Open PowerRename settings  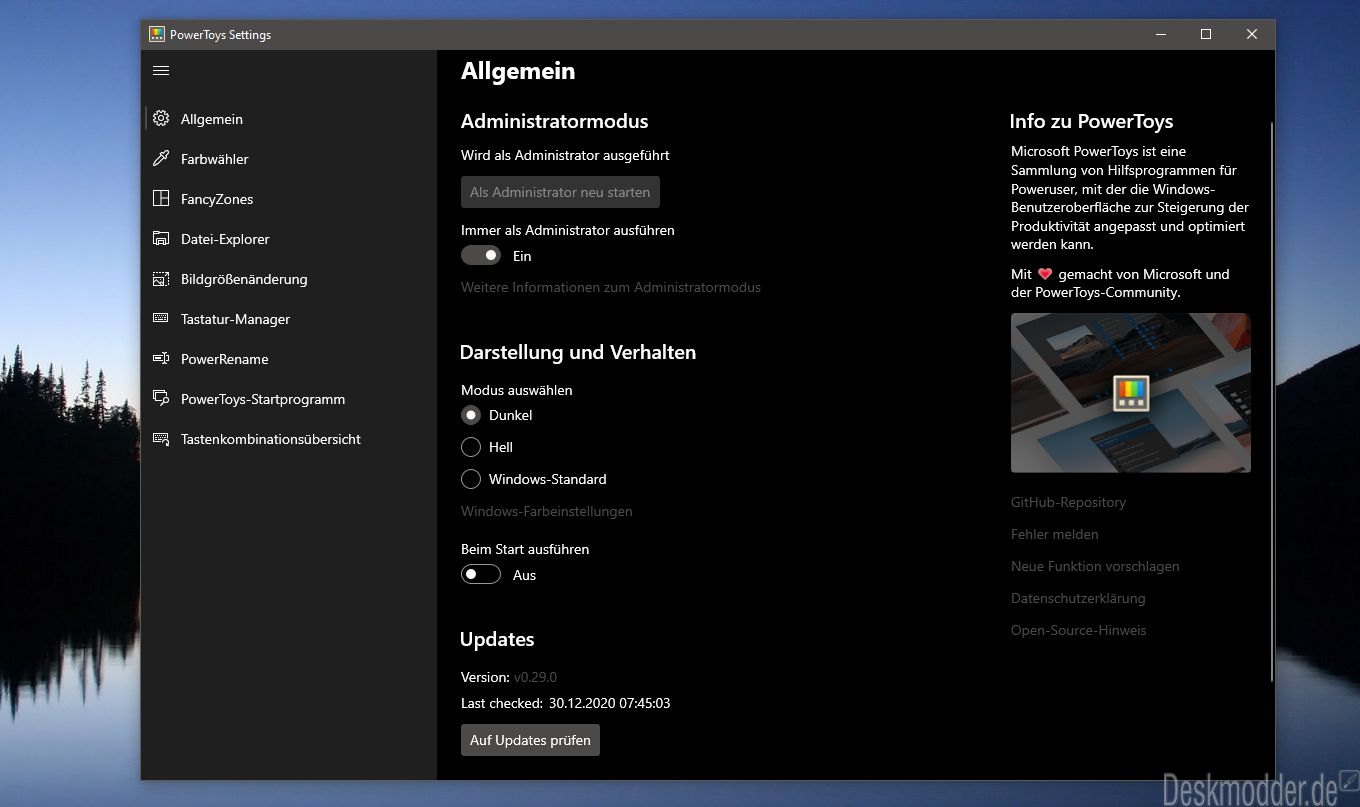[289, 359]
